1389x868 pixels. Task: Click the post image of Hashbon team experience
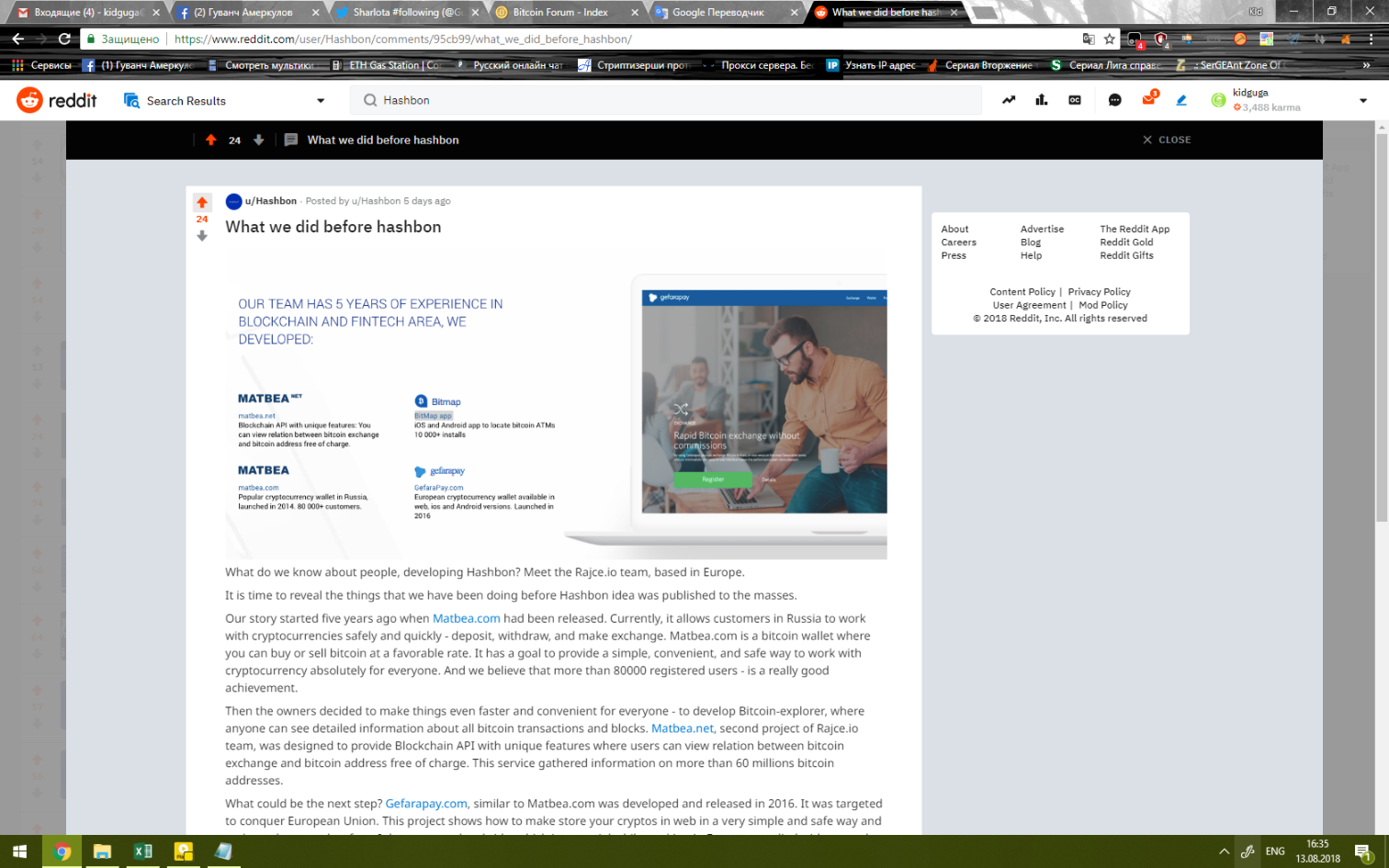tap(556, 401)
